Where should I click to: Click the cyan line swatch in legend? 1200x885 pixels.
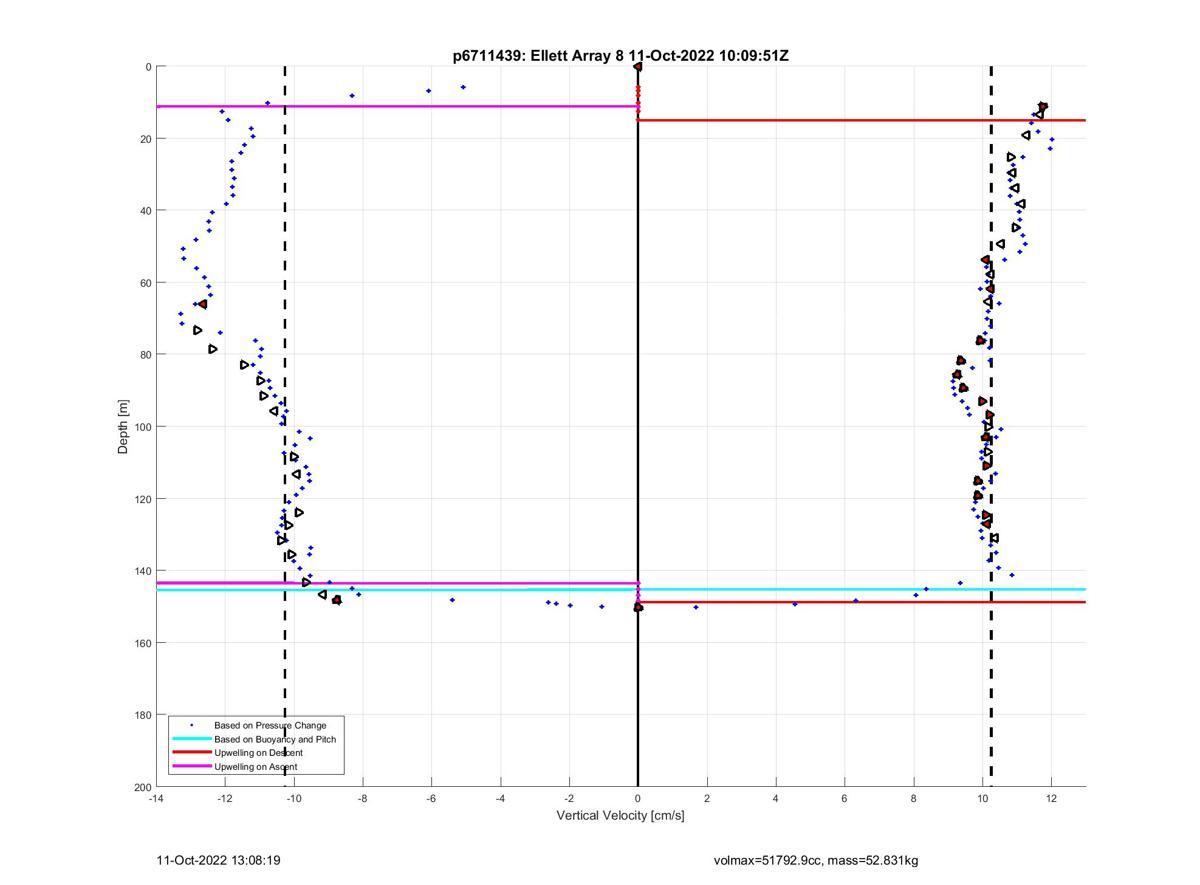[x=191, y=739]
